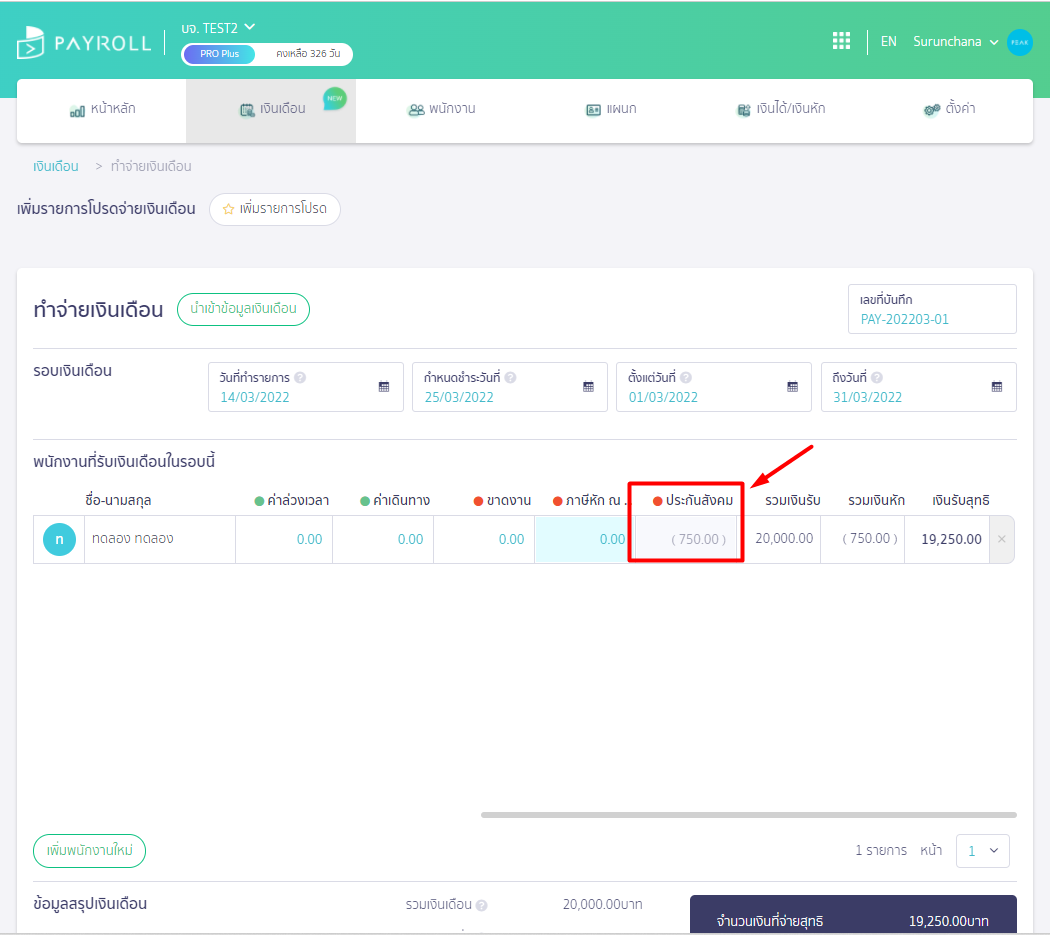This screenshot has width=1050, height=935.
Task: Open the calendar icon for วันที่ทำรายการ
Action: pyautogui.click(x=385, y=386)
